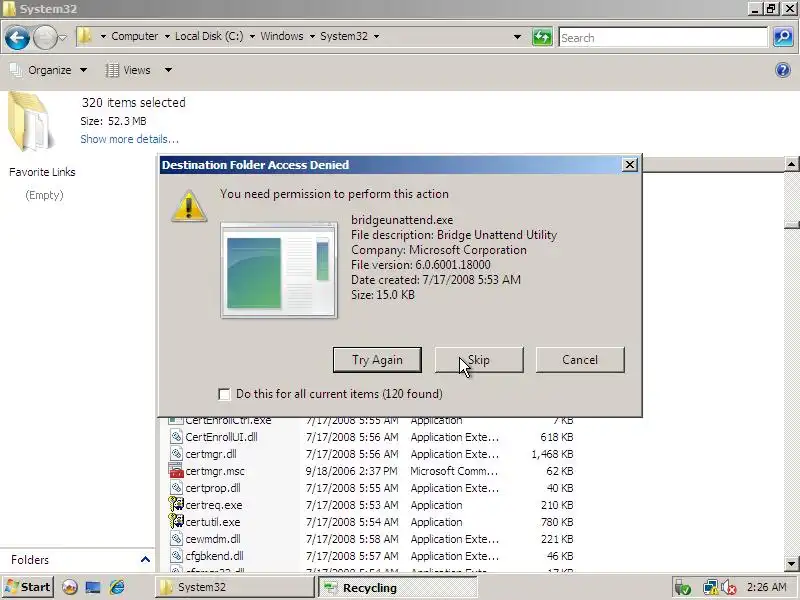The height and width of the screenshot is (600, 800).
Task: Click the Show more details link
Action: coord(130,139)
